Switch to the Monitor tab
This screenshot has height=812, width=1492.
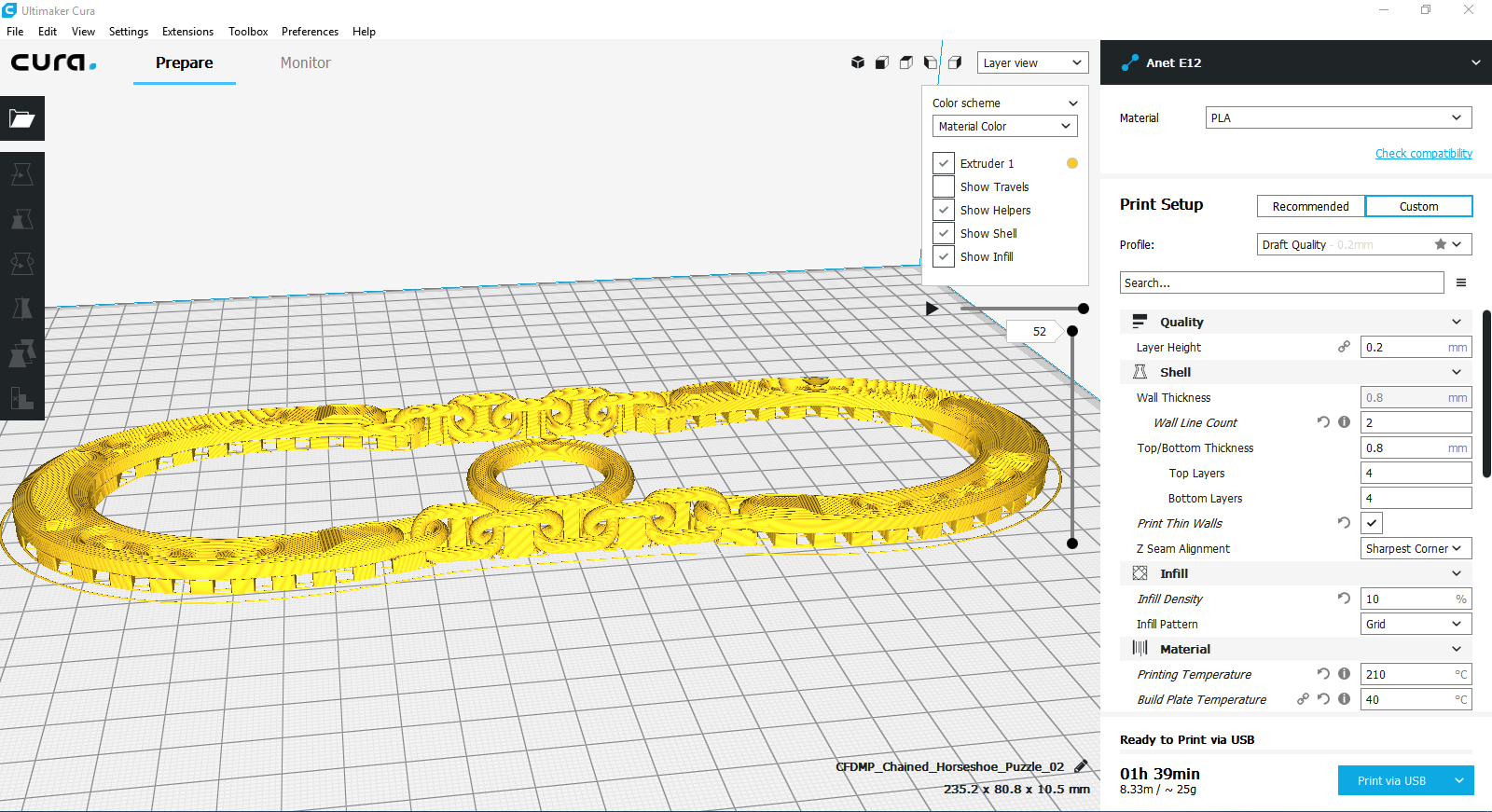[306, 62]
